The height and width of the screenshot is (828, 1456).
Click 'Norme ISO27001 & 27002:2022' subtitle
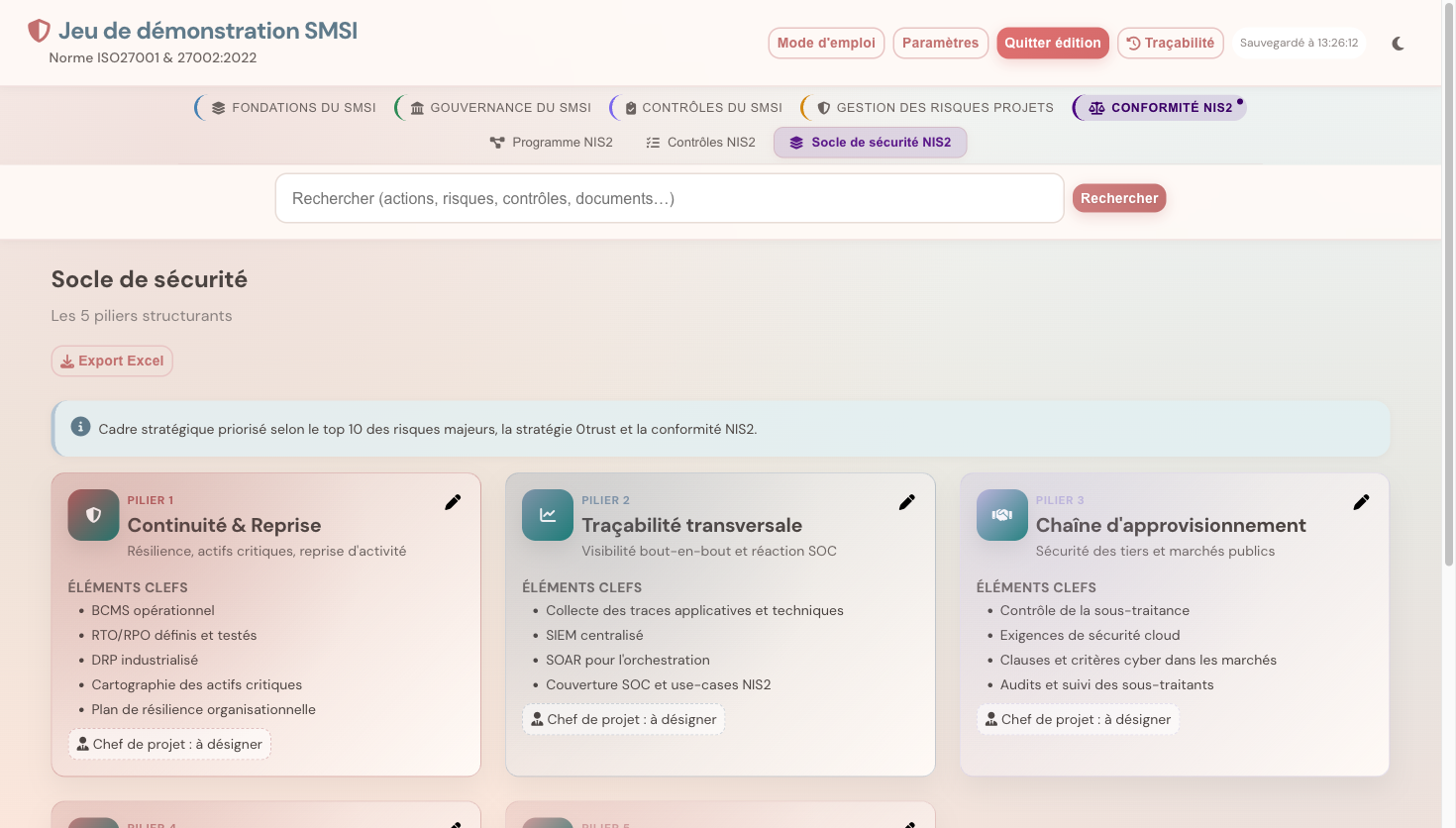coord(153,58)
